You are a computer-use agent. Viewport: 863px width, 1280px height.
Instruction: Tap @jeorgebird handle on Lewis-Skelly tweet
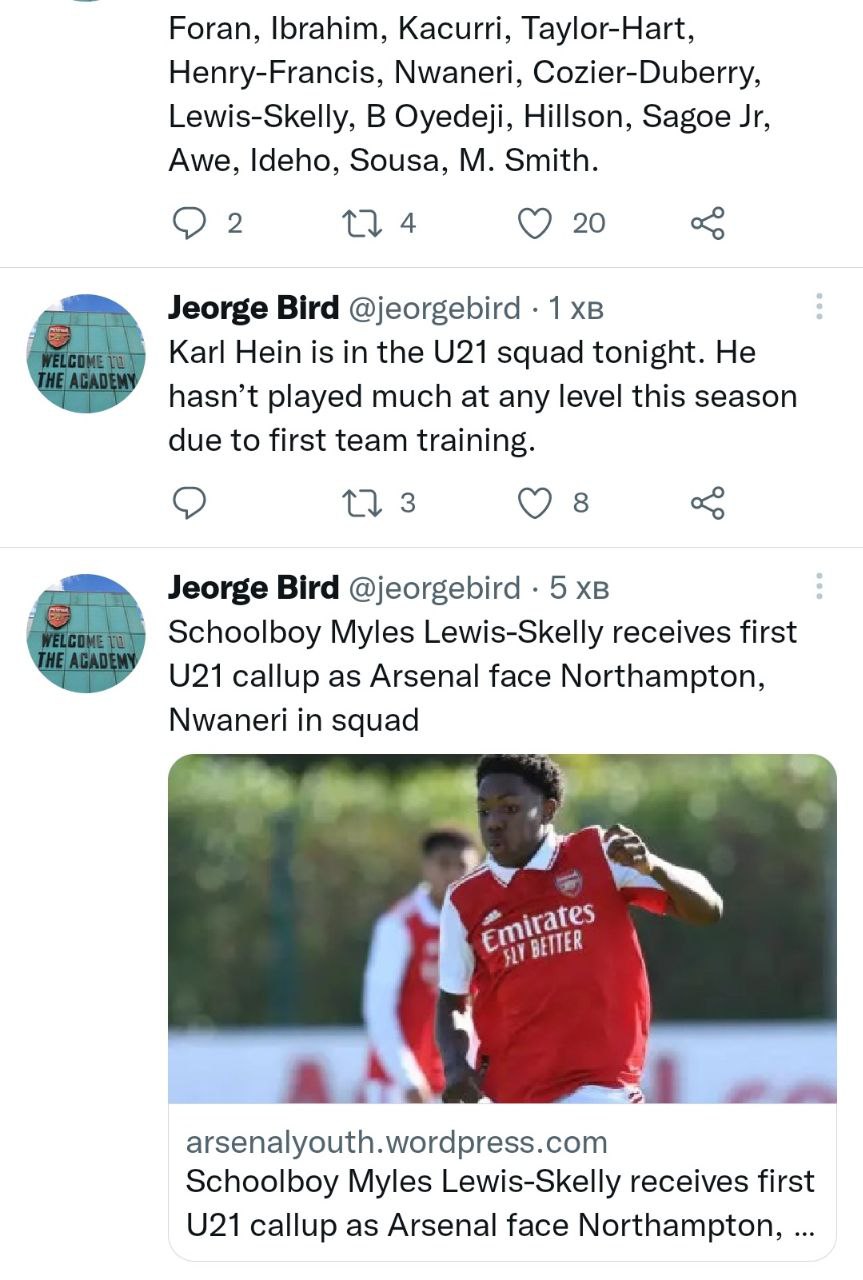tap(433, 589)
